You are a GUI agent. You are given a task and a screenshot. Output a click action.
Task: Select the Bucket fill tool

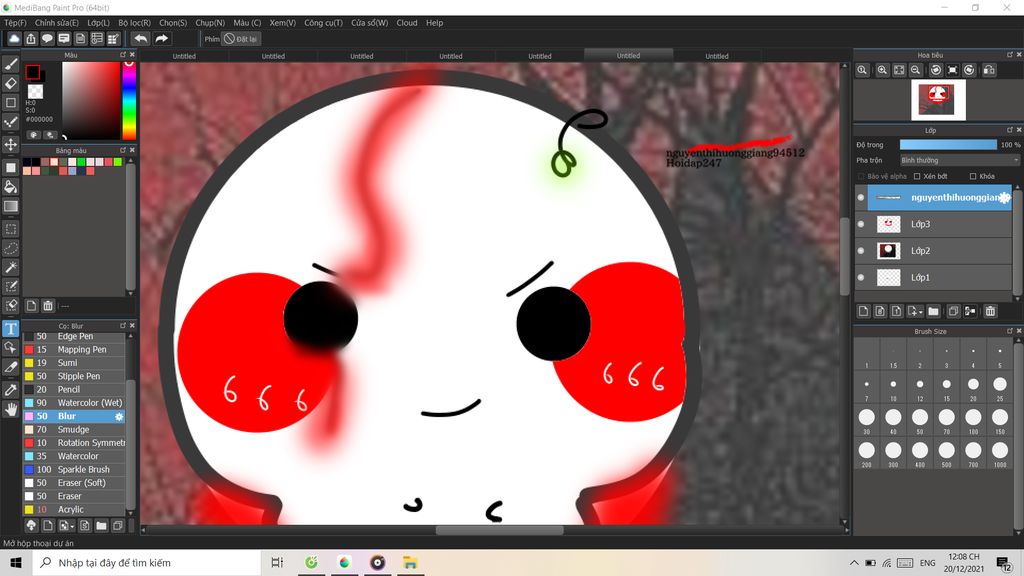(x=10, y=187)
